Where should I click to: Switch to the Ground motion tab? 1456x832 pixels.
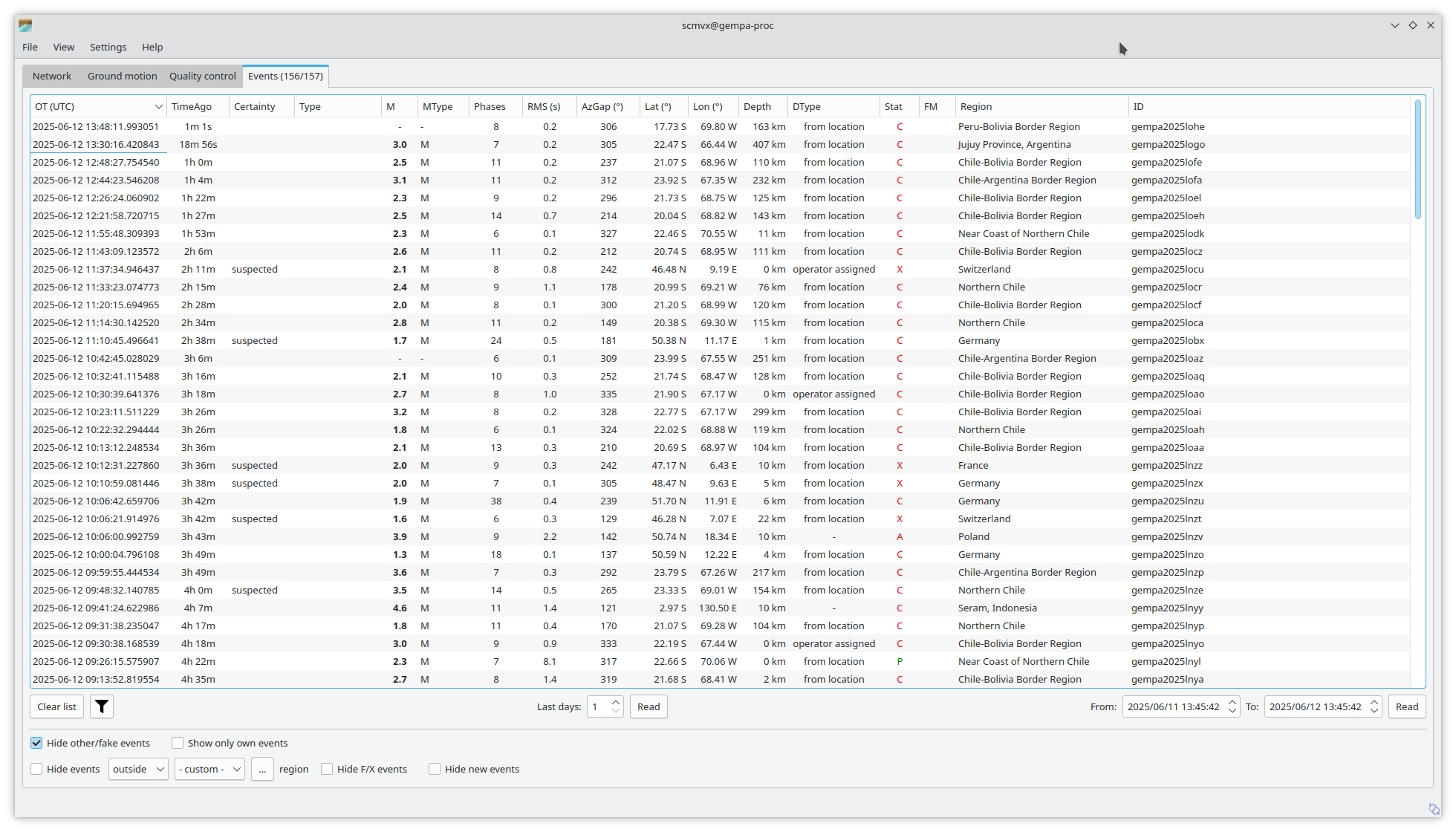[122, 76]
